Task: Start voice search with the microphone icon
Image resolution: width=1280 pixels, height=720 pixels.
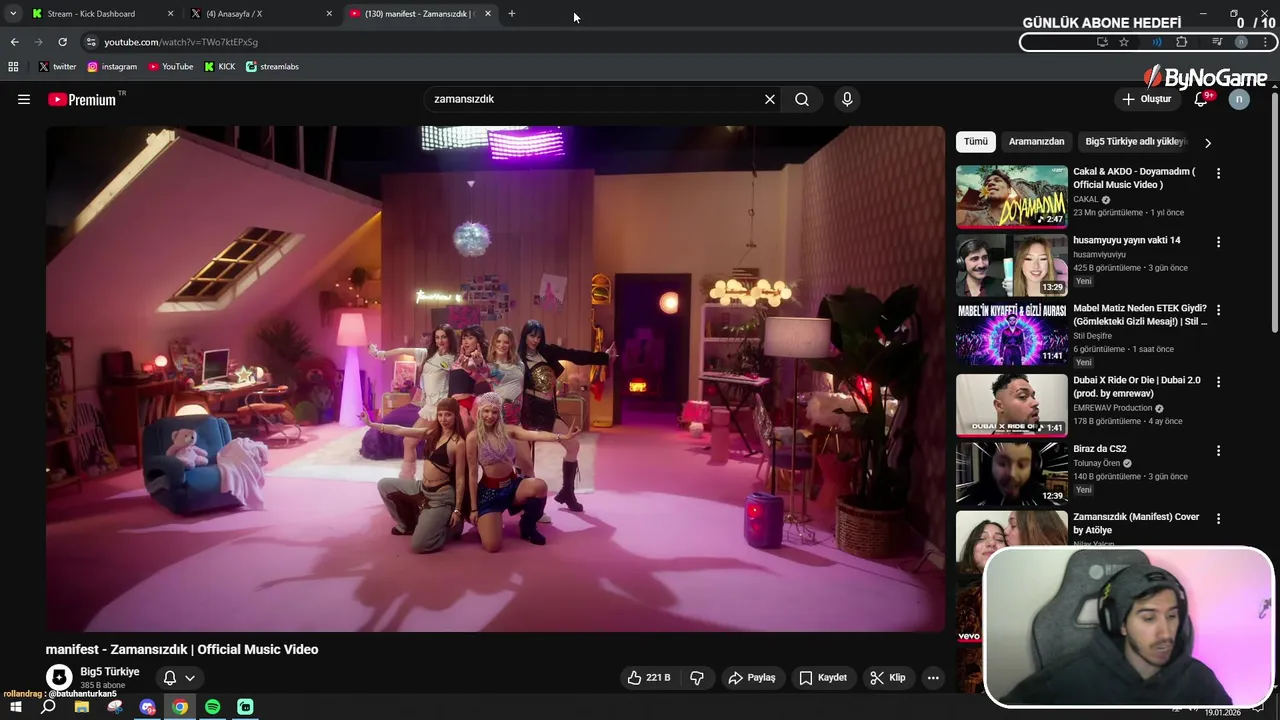Action: tap(847, 99)
